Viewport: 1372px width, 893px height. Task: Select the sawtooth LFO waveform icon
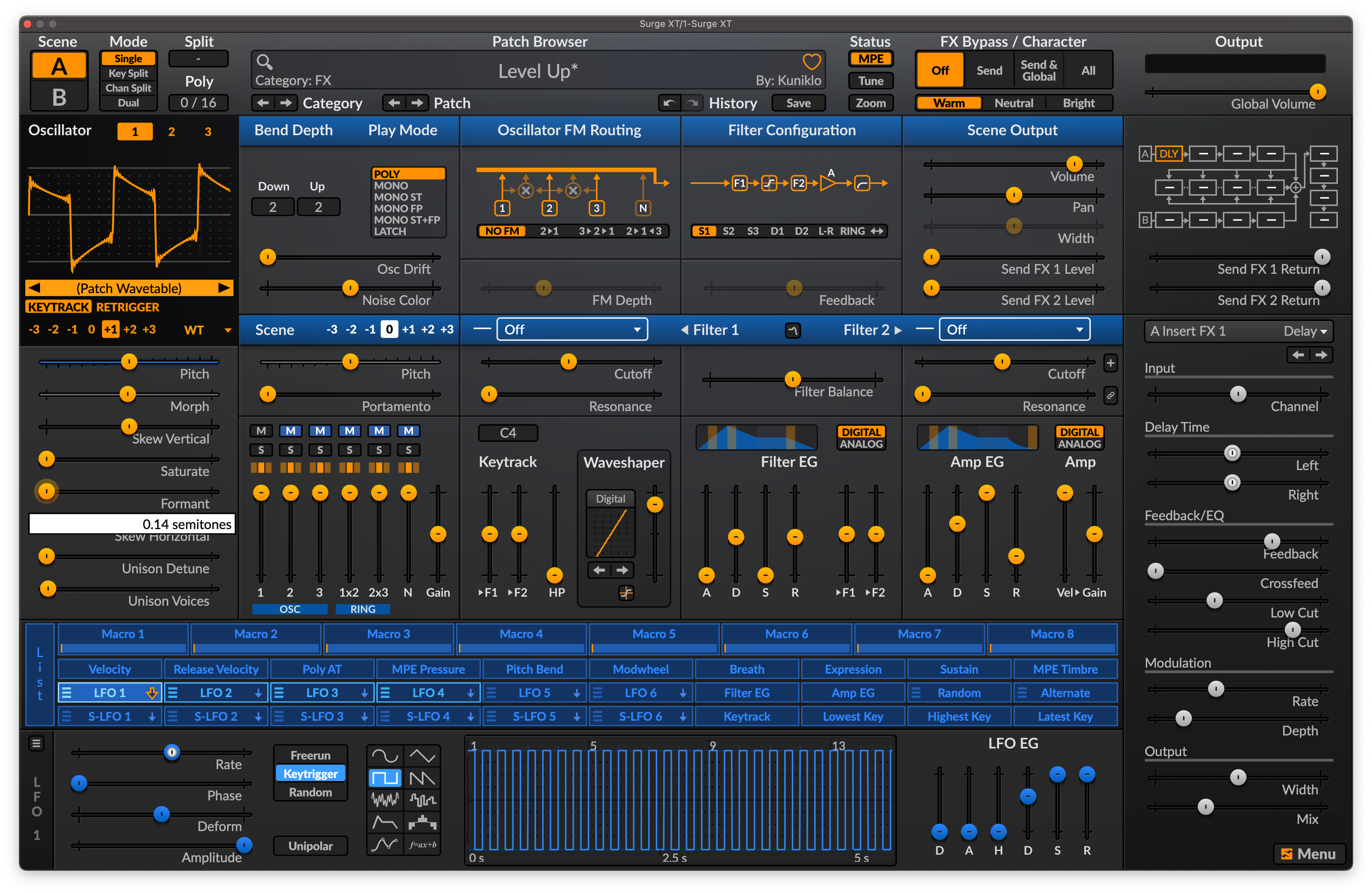coord(422,778)
